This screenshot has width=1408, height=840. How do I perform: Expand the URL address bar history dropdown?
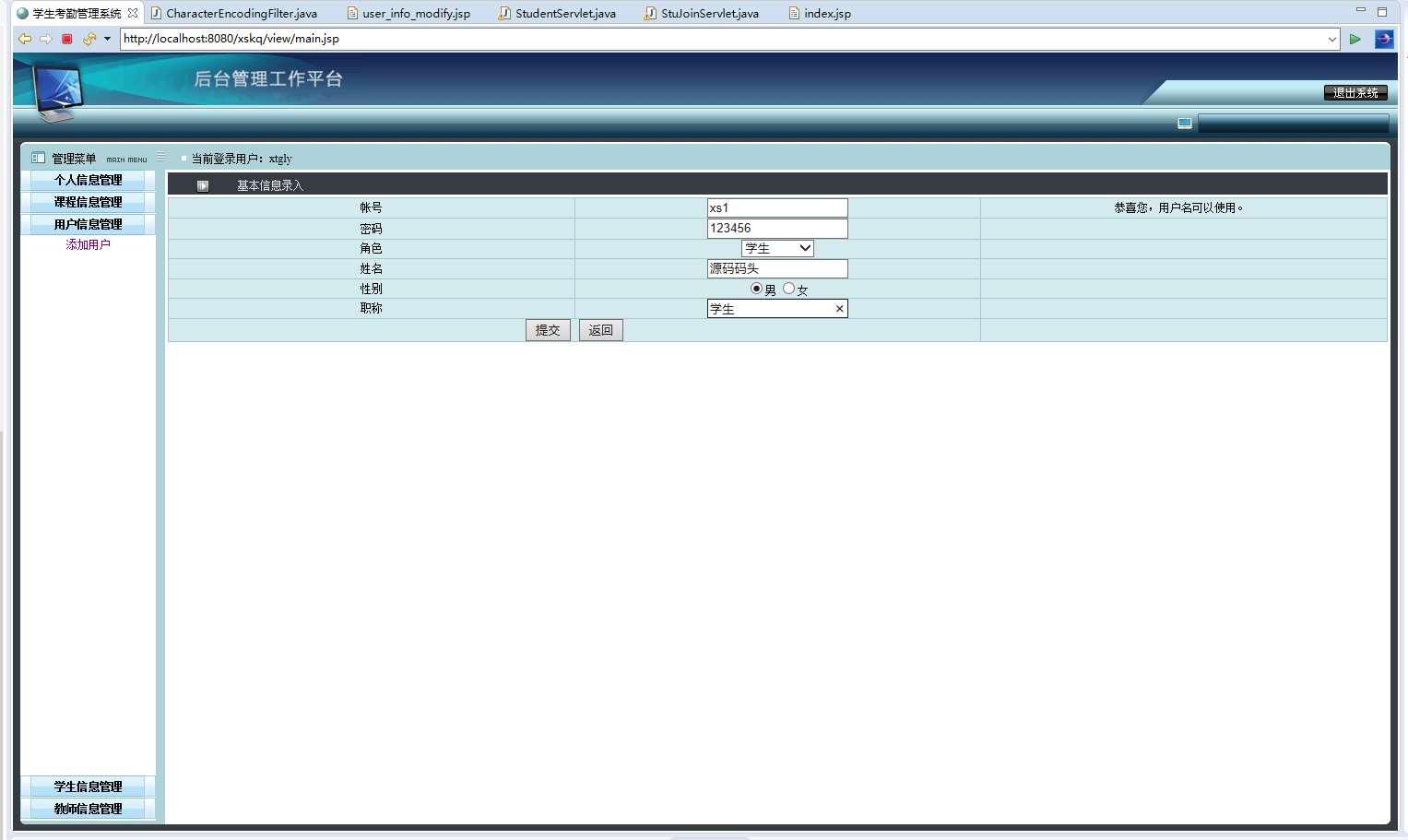point(1331,39)
